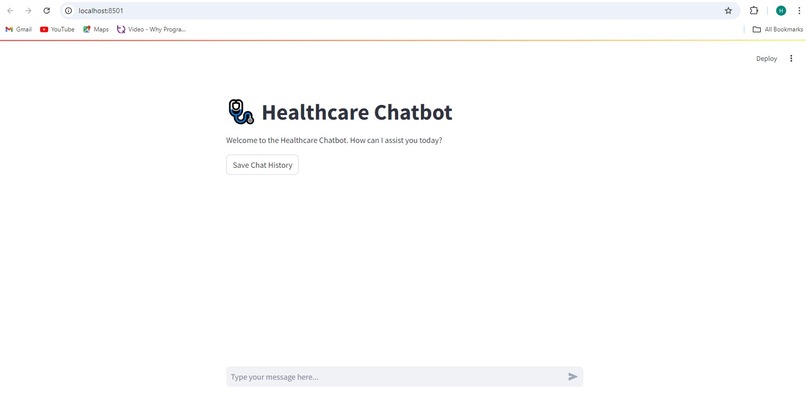Open Gmail bookmark
The height and width of the screenshot is (405, 806).
tap(19, 29)
